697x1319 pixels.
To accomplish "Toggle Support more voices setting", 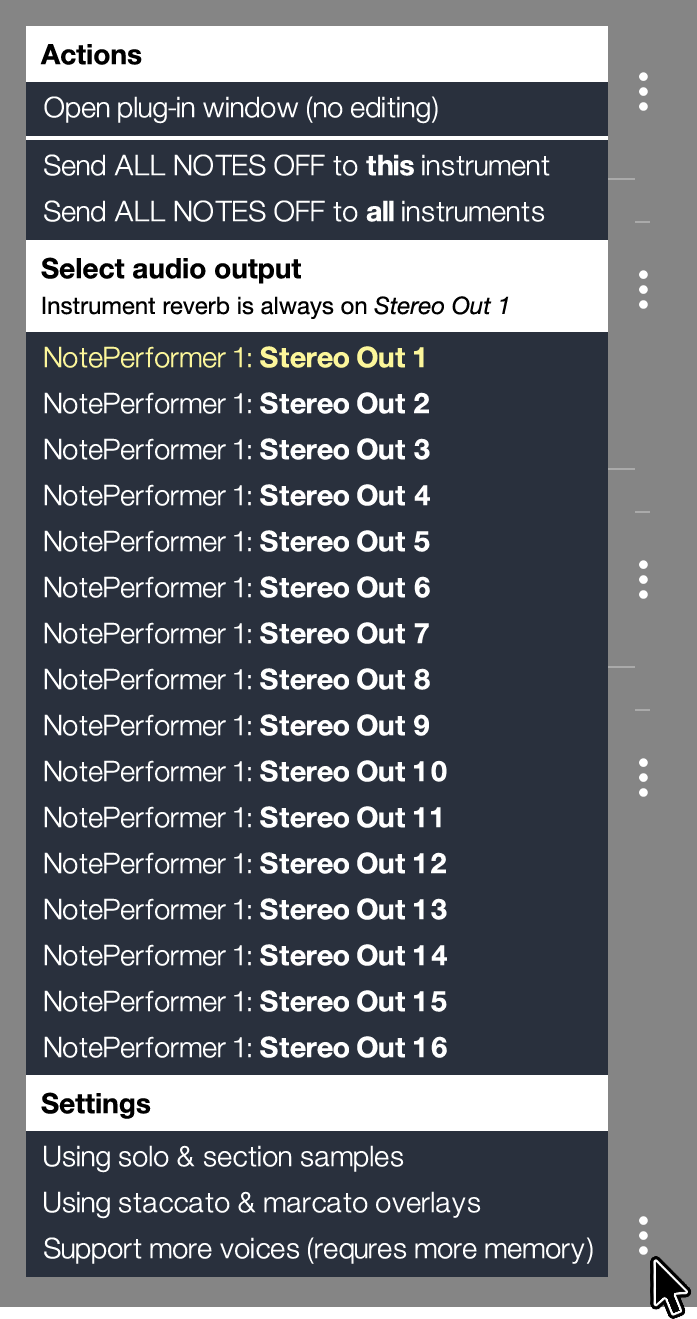I will (x=317, y=1249).
